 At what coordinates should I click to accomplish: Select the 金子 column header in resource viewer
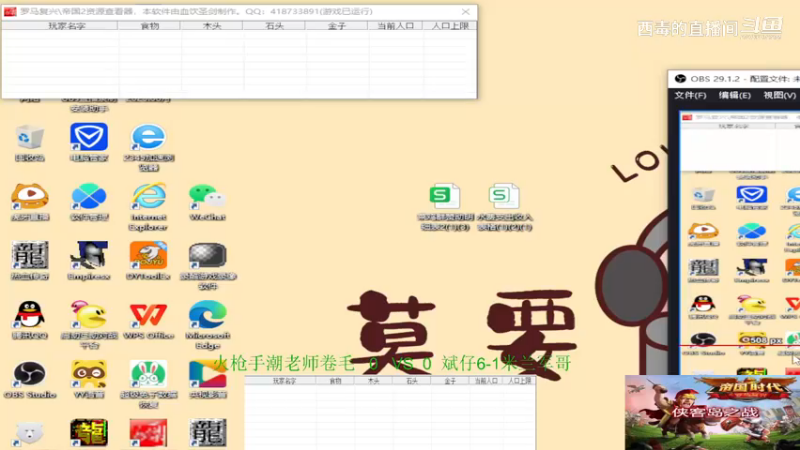336,26
